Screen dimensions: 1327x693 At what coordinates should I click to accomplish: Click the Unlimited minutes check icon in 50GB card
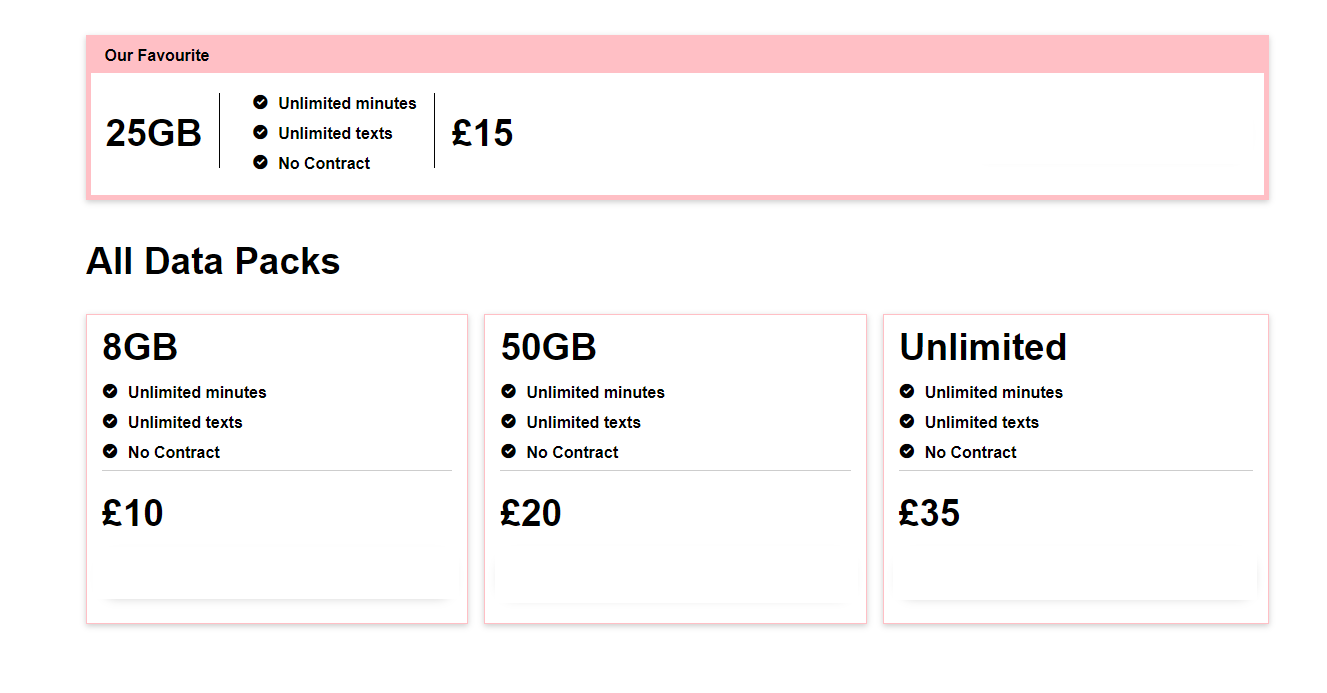coord(508,391)
